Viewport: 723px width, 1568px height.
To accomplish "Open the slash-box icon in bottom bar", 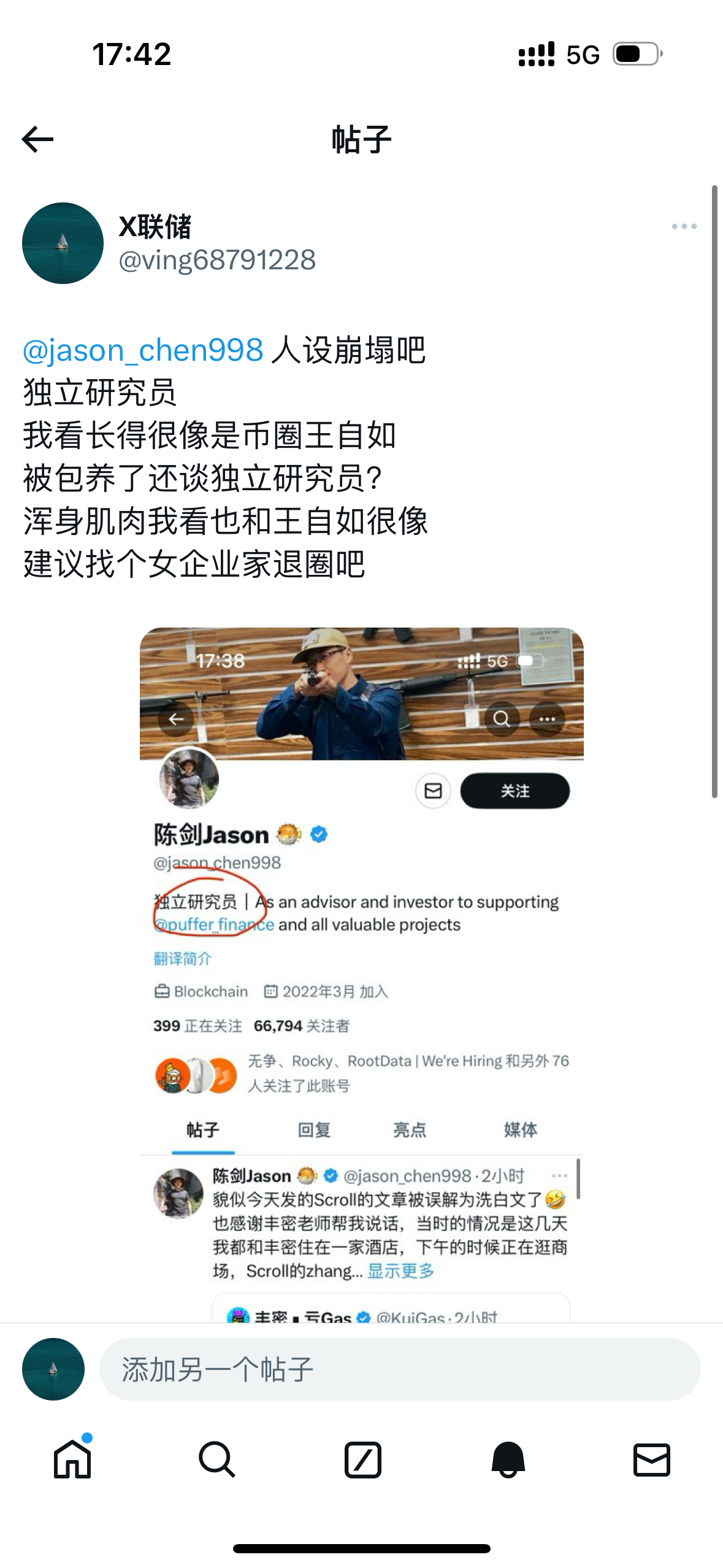I will pos(362,1459).
